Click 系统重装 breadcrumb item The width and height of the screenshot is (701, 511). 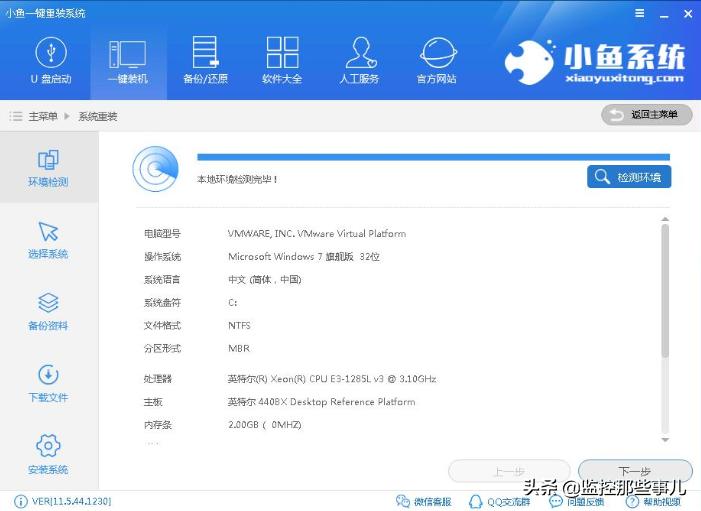click(98, 117)
